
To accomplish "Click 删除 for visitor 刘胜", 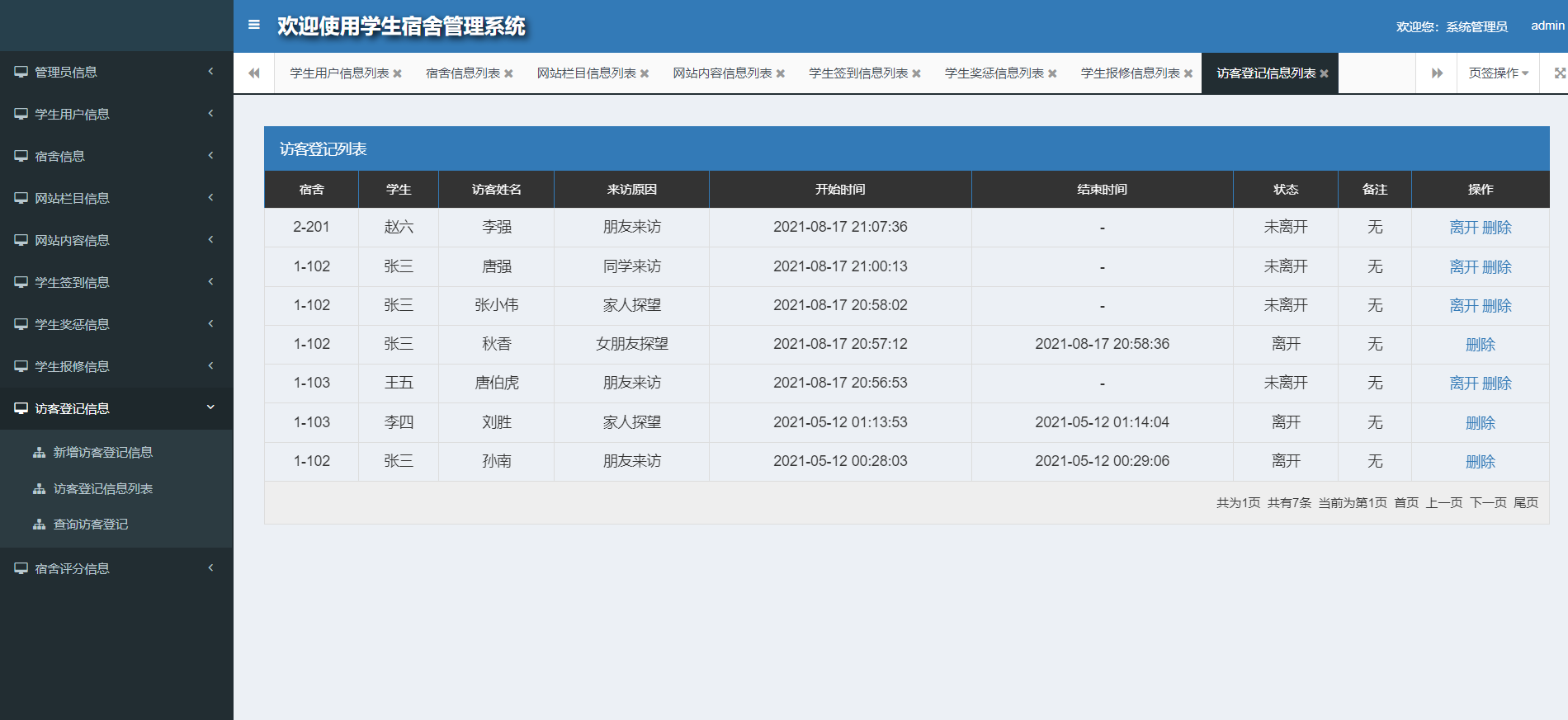I will pos(1481,423).
